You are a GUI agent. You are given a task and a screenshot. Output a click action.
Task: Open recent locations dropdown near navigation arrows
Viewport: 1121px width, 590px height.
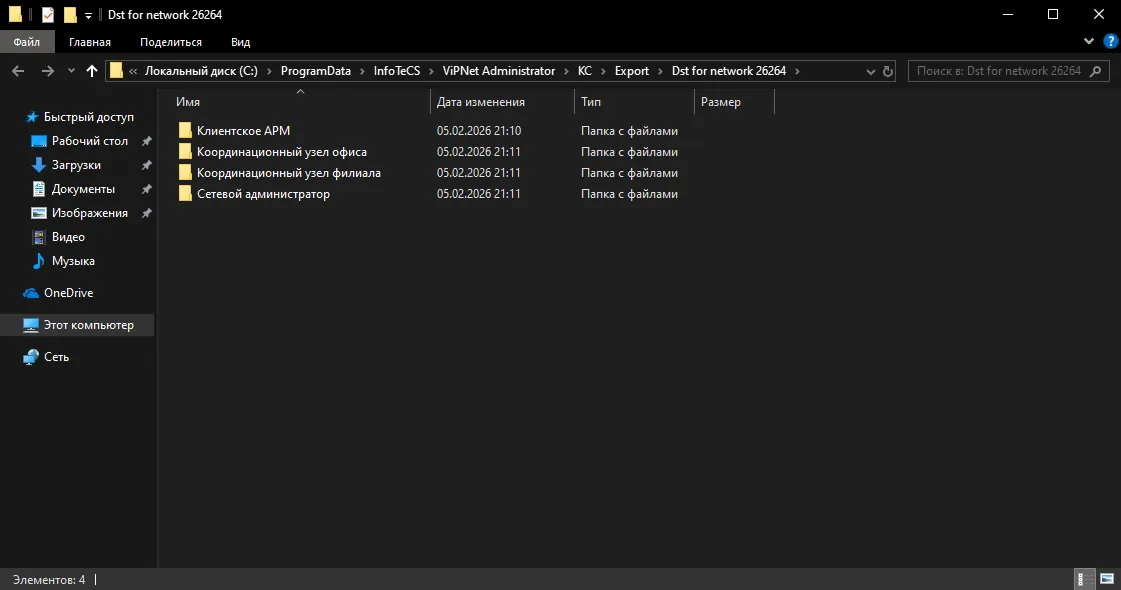coord(71,71)
